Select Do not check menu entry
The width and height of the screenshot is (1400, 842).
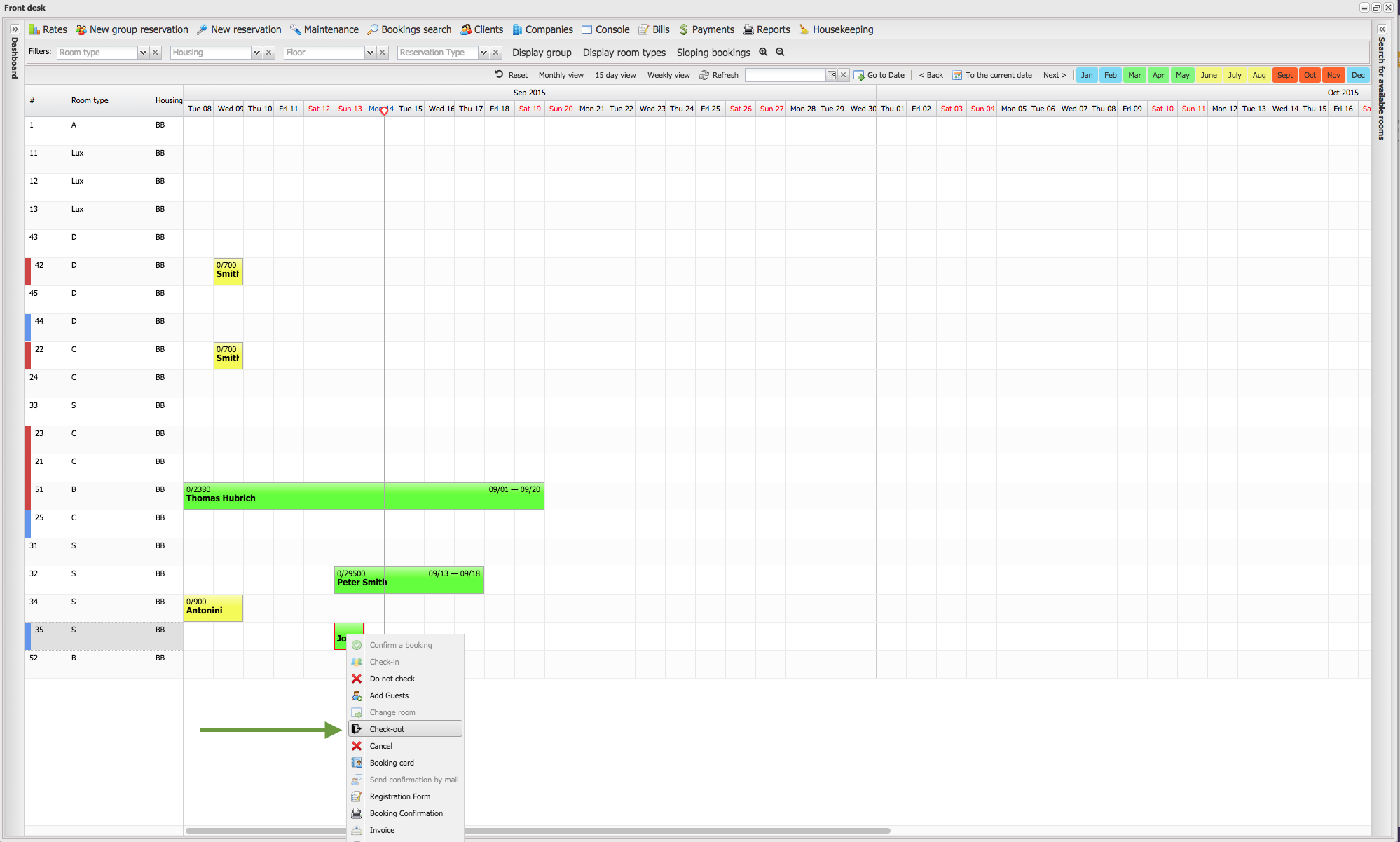pos(406,679)
